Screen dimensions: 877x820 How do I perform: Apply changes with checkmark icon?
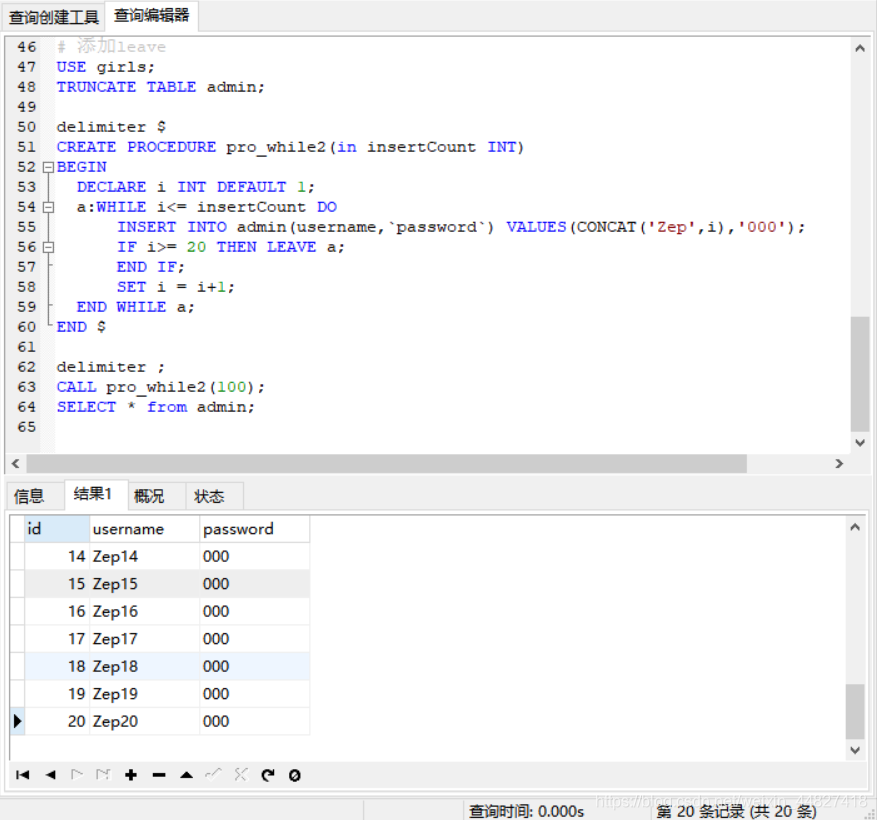[213, 774]
